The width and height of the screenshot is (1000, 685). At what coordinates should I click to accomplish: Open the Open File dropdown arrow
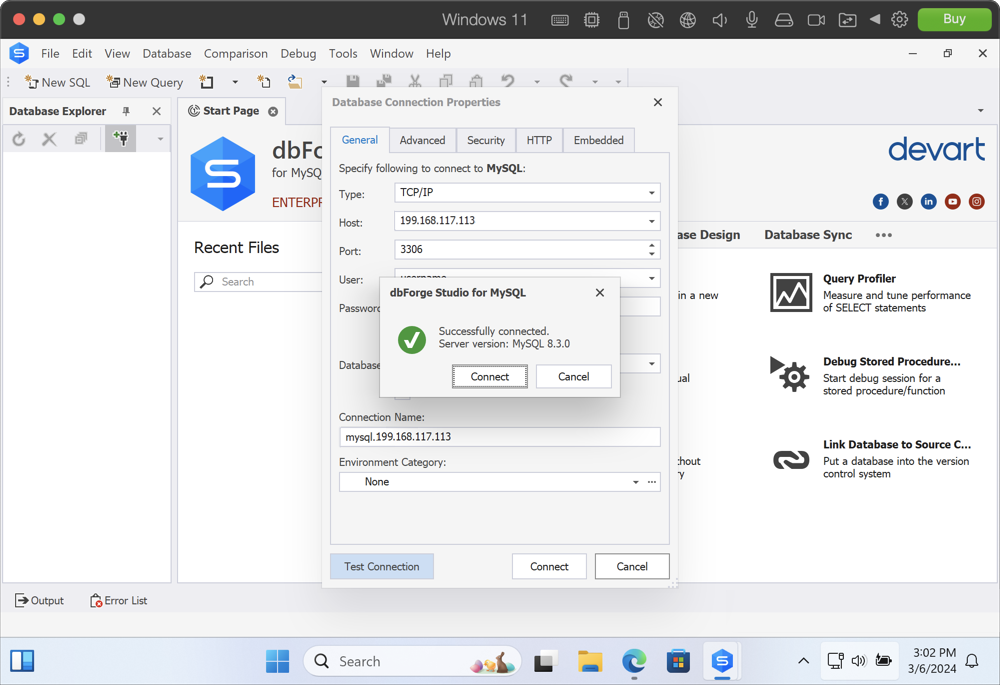324,82
